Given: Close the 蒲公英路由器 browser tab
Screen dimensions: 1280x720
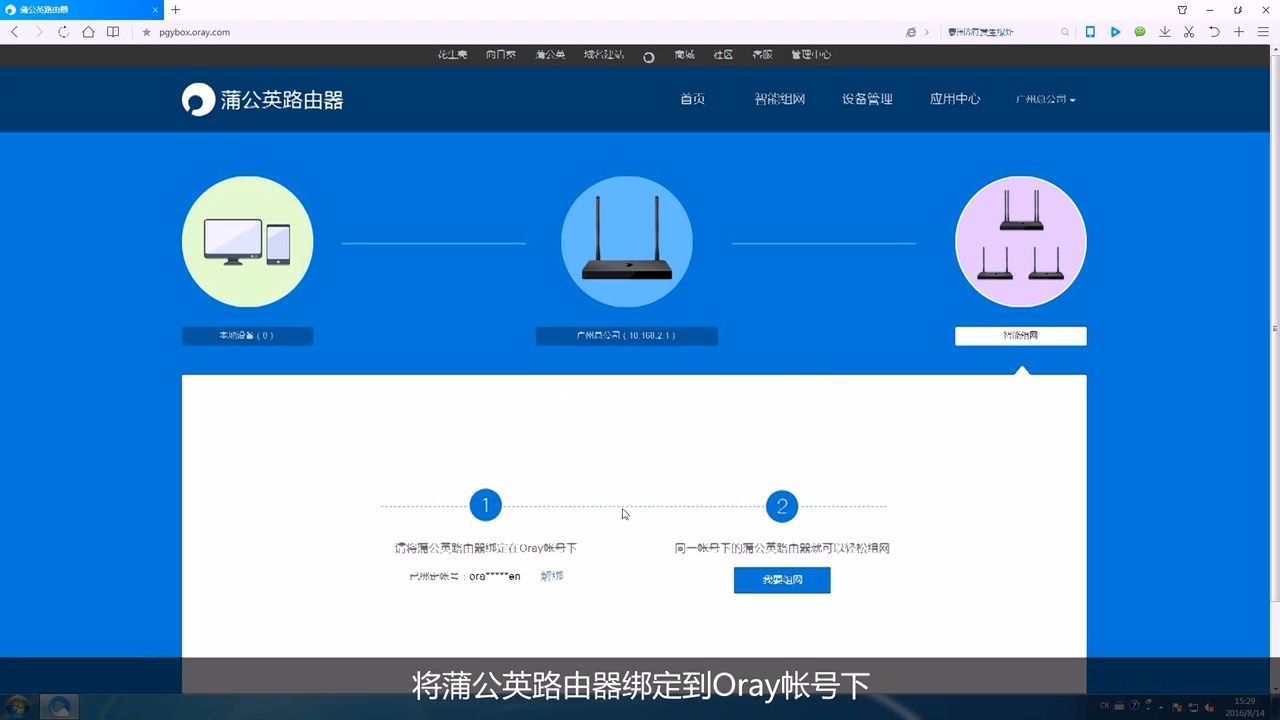Looking at the screenshot, I should click(x=156, y=10).
